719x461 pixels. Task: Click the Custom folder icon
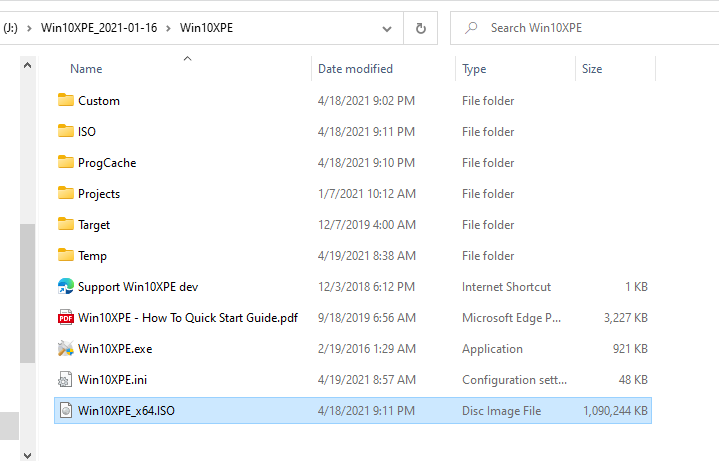tap(66, 100)
